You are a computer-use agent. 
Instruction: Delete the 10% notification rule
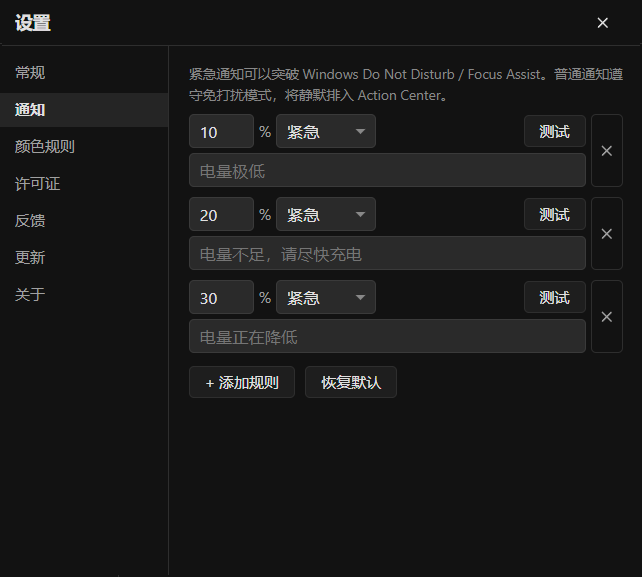pyautogui.click(x=607, y=151)
